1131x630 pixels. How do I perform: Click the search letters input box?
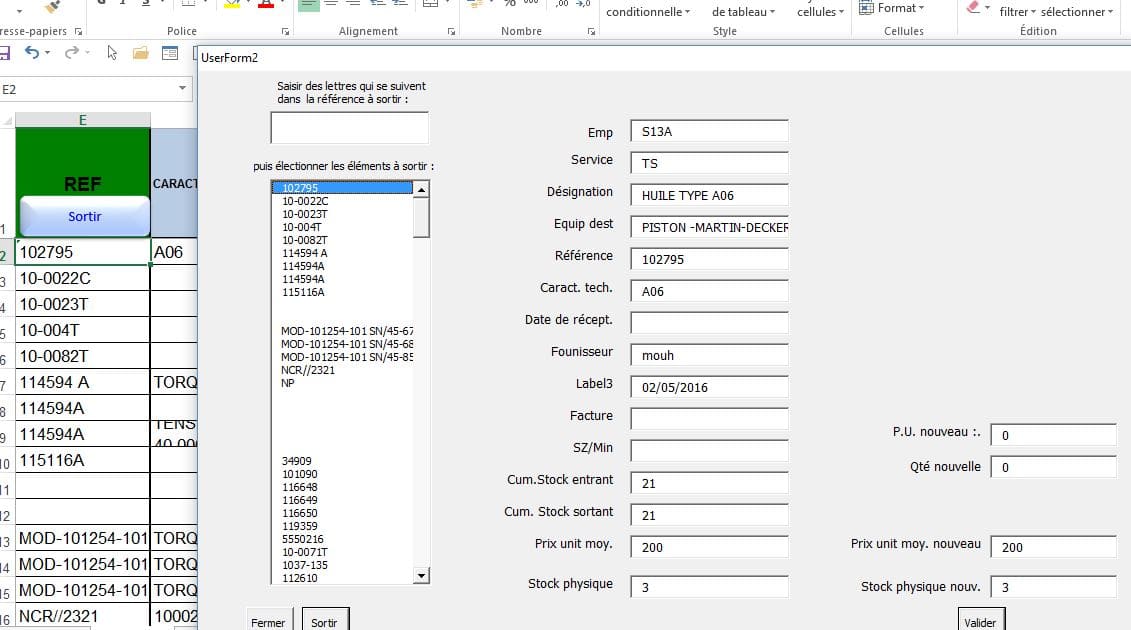pyautogui.click(x=349, y=128)
